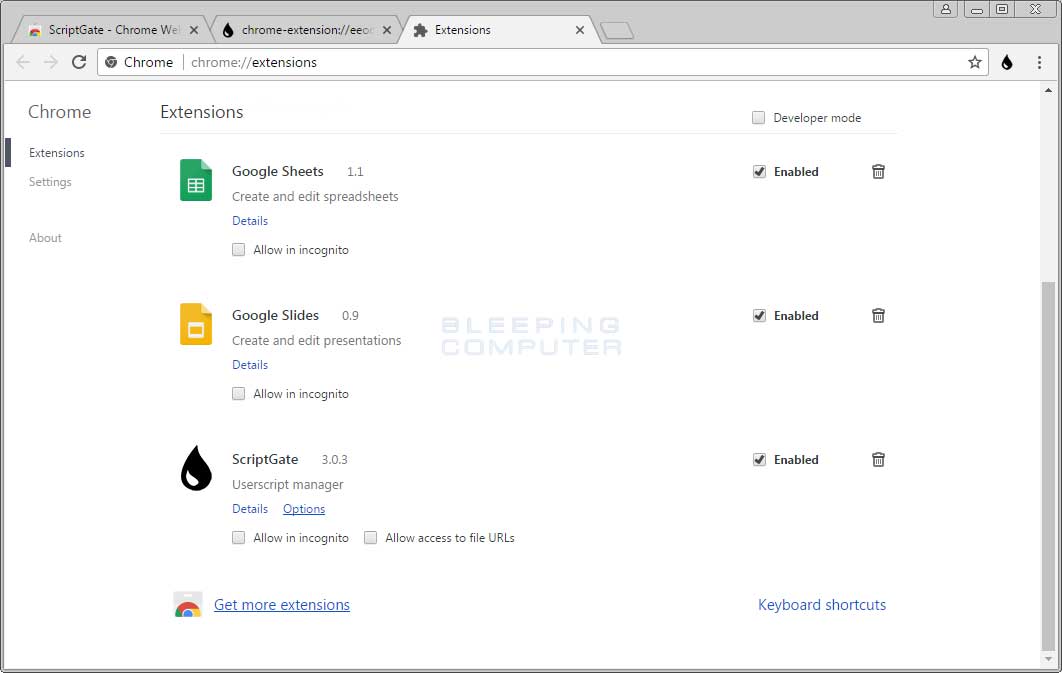Reload the Extensions page
This screenshot has height=673, width=1062.
click(x=79, y=62)
